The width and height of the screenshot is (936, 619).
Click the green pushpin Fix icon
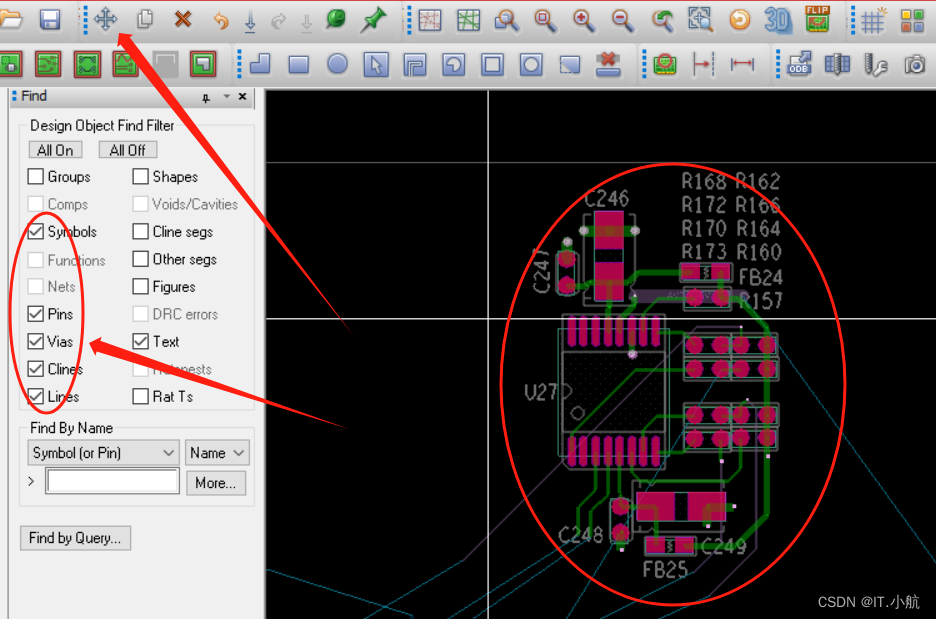[x=374, y=20]
